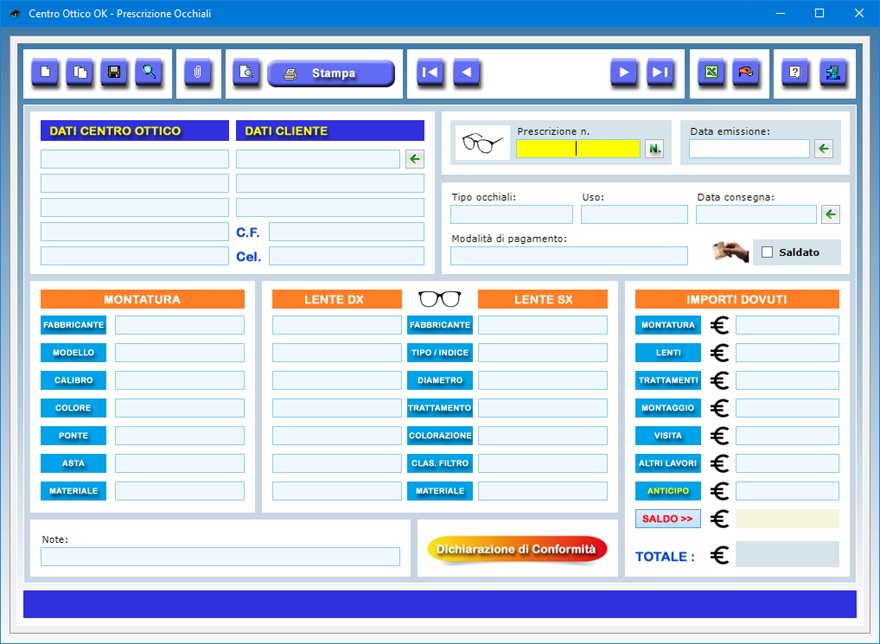This screenshot has width=880, height=644.
Task: Click the yellow Prescrizione n. field
Action: point(578,149)
